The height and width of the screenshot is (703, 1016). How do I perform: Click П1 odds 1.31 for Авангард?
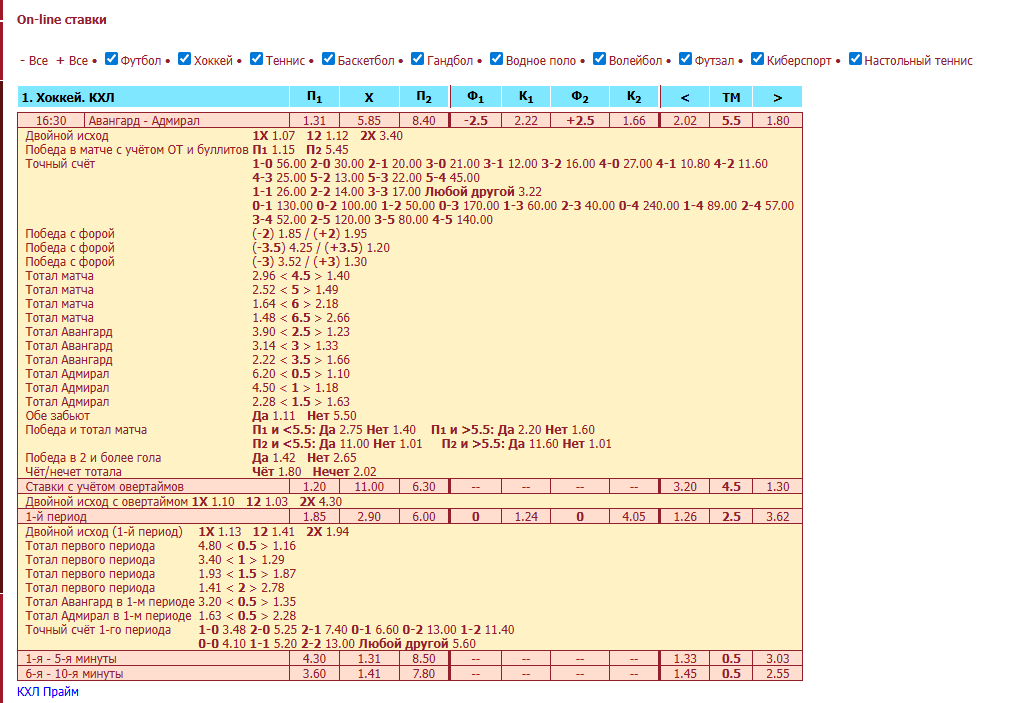click(314, 121)
